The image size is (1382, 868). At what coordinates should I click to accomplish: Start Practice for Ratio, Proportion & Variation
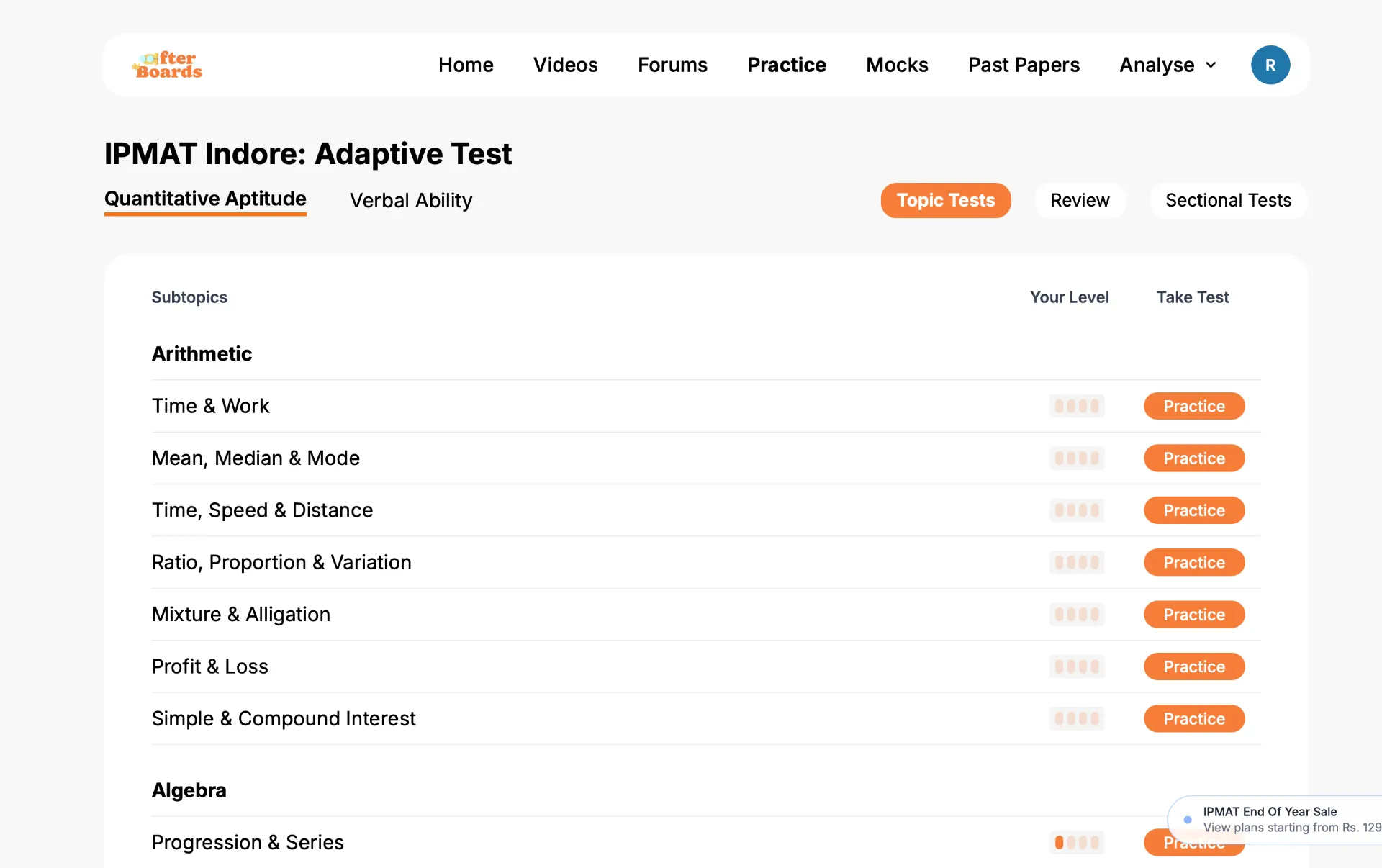(1194, 562)
